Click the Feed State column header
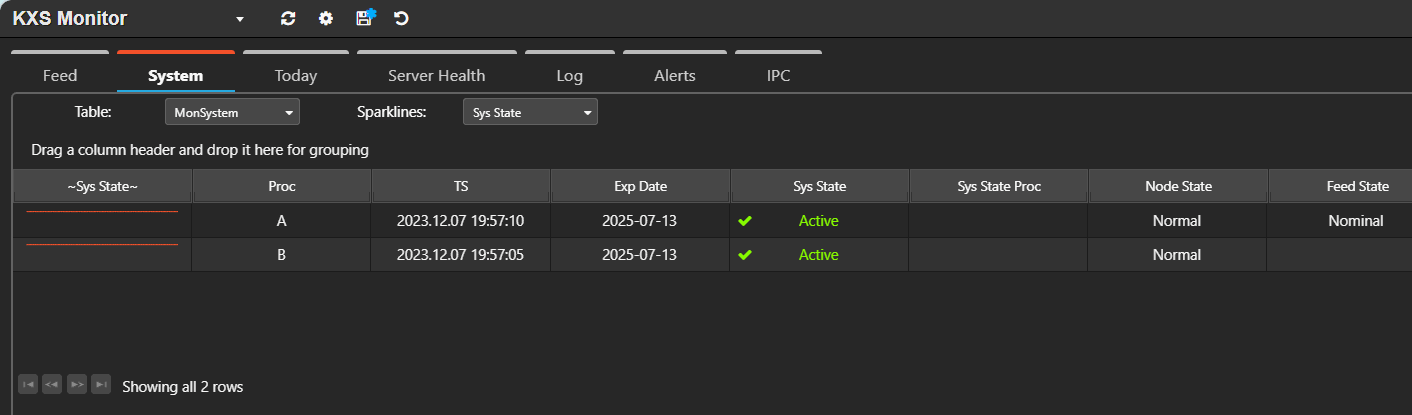 coord(1340,186)
